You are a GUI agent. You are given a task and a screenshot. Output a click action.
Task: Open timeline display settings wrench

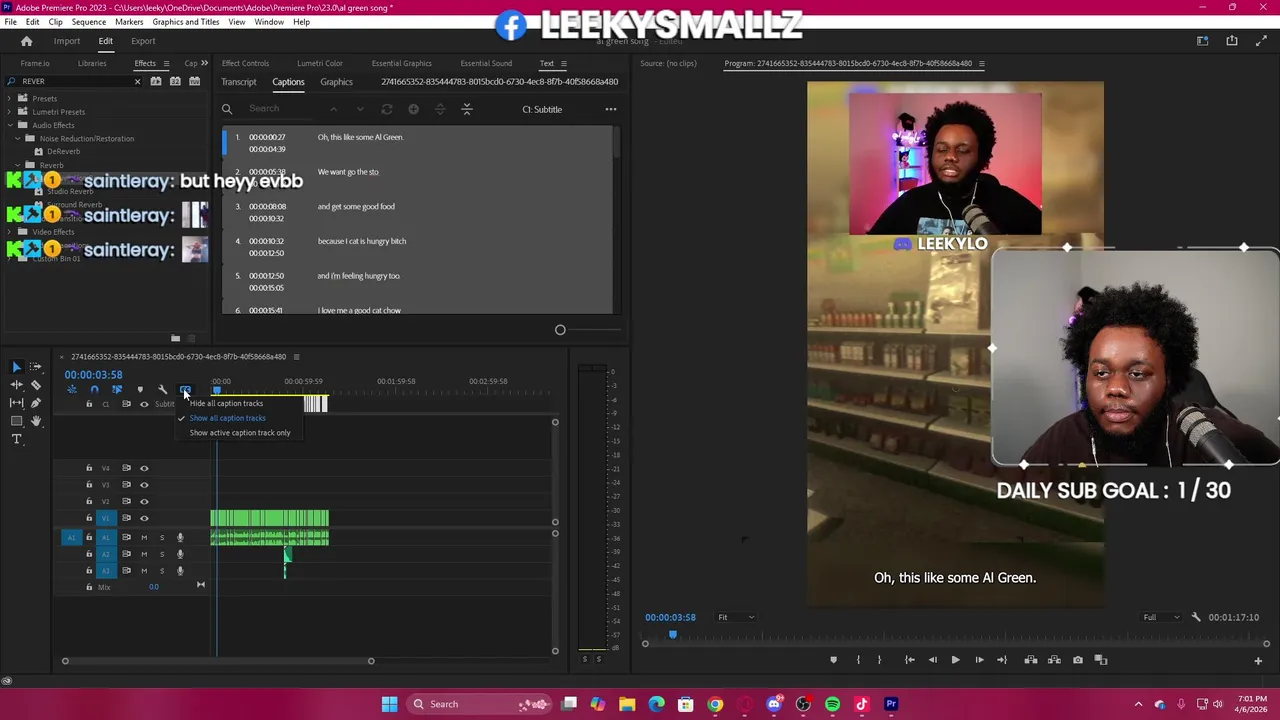pyautogui.click(x=162, y=389)
